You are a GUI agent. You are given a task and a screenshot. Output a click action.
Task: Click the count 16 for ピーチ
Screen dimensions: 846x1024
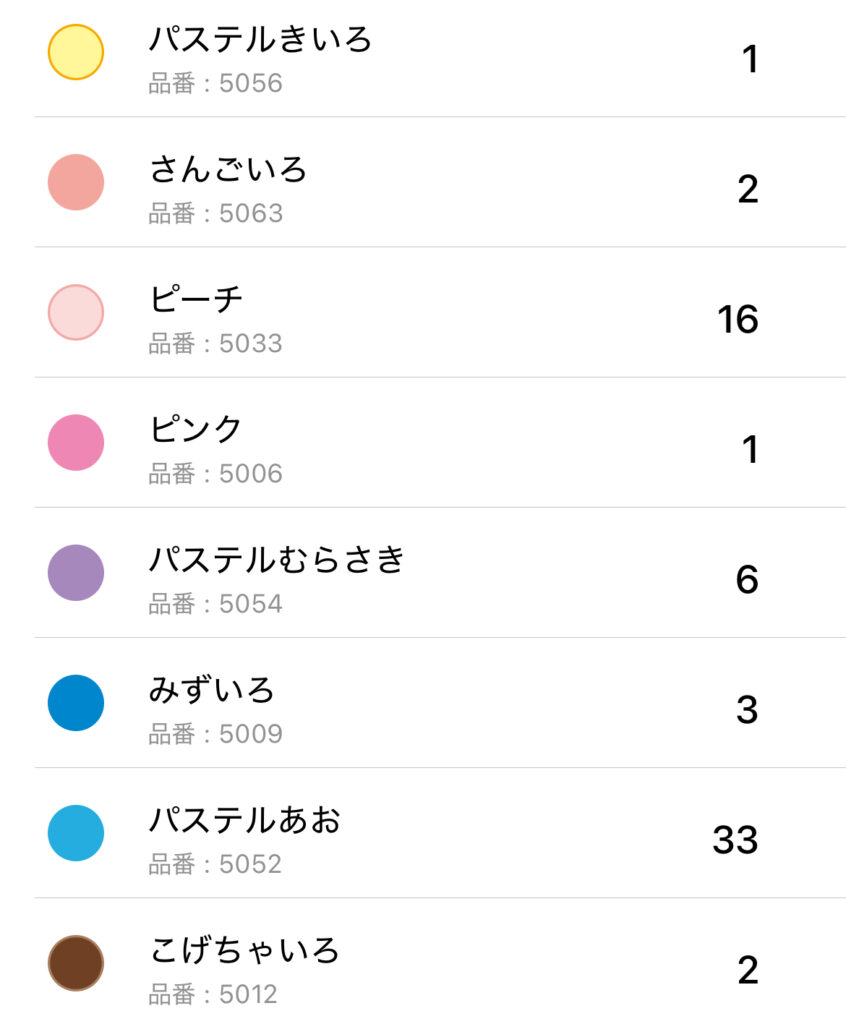point(737,320)
